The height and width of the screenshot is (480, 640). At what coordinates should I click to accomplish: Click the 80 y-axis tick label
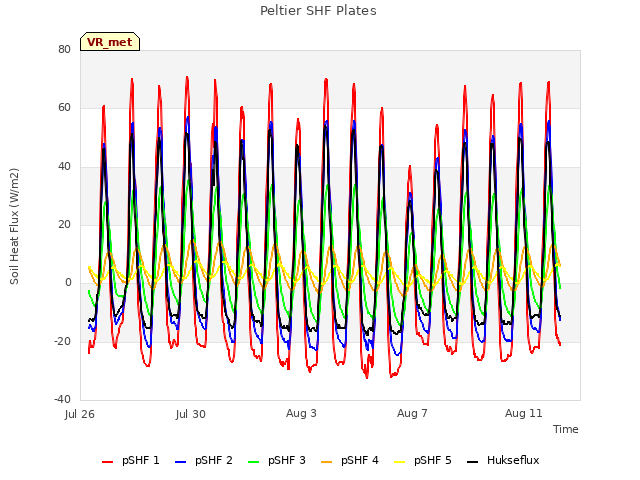click(x=64, y=49)
